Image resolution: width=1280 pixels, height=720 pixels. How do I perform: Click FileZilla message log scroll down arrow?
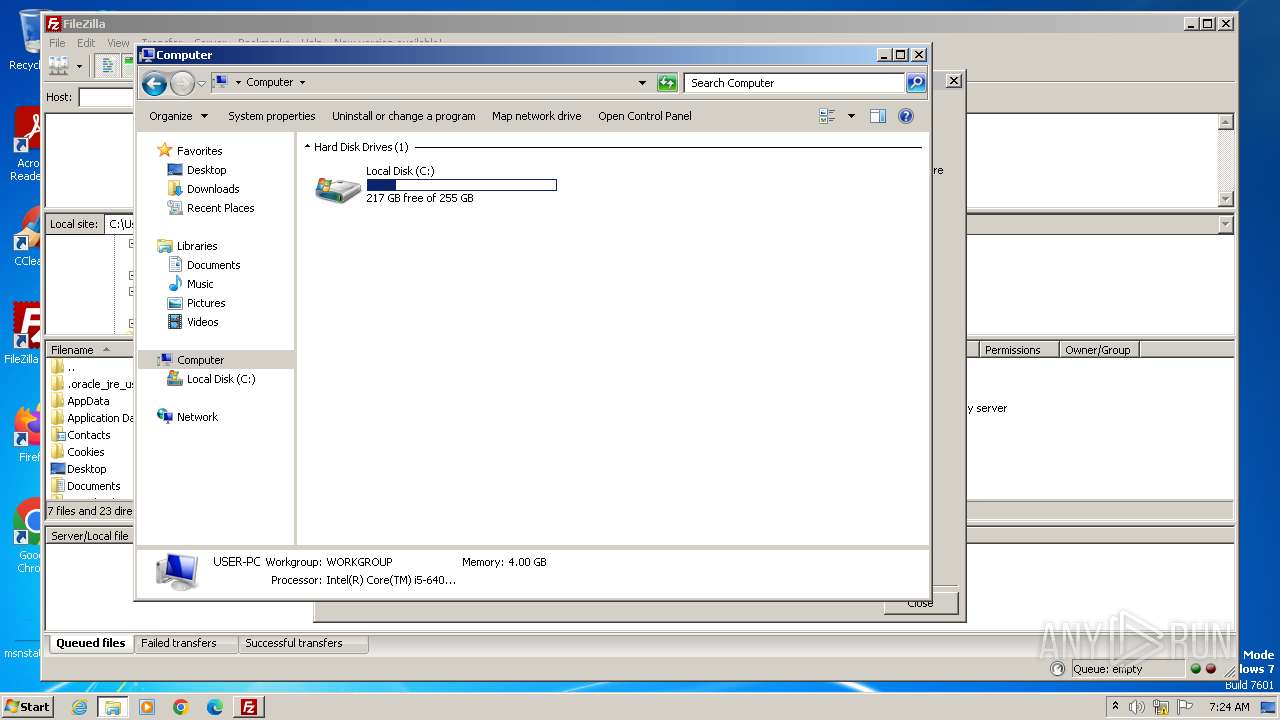[x=1226, y=199]
